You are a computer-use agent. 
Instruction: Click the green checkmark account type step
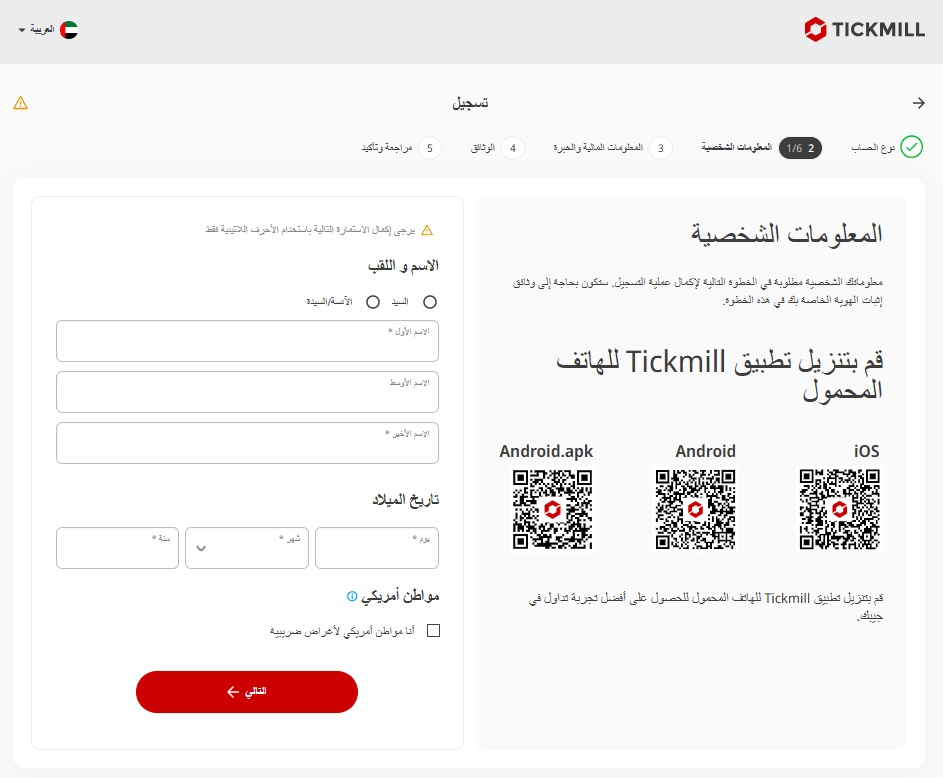pos(911,148)
